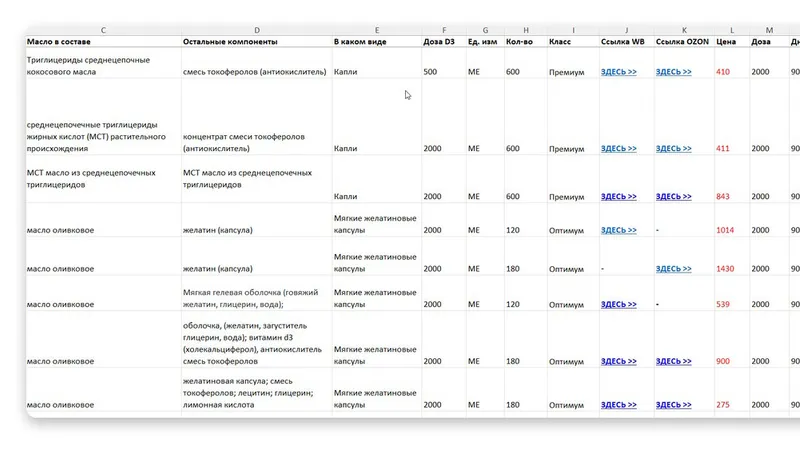Open WB link in the 411 price row
The width and height of the screenshot is (800, 450).
pos(618,148)
